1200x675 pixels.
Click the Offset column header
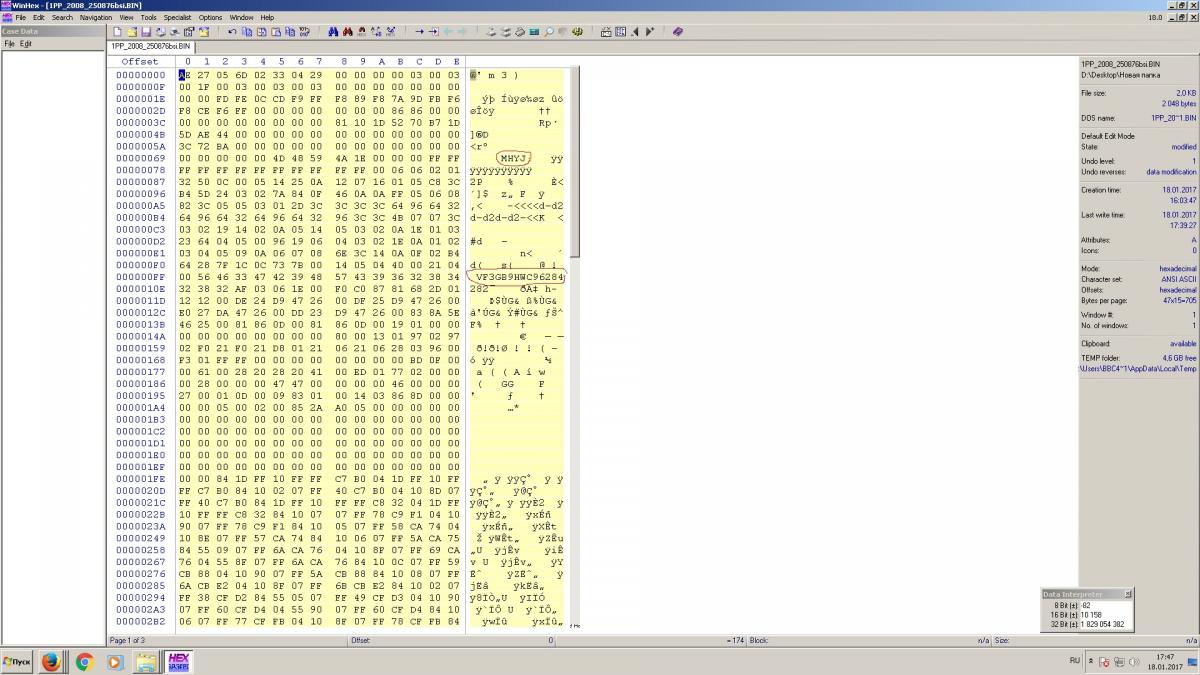coord(140,62)
